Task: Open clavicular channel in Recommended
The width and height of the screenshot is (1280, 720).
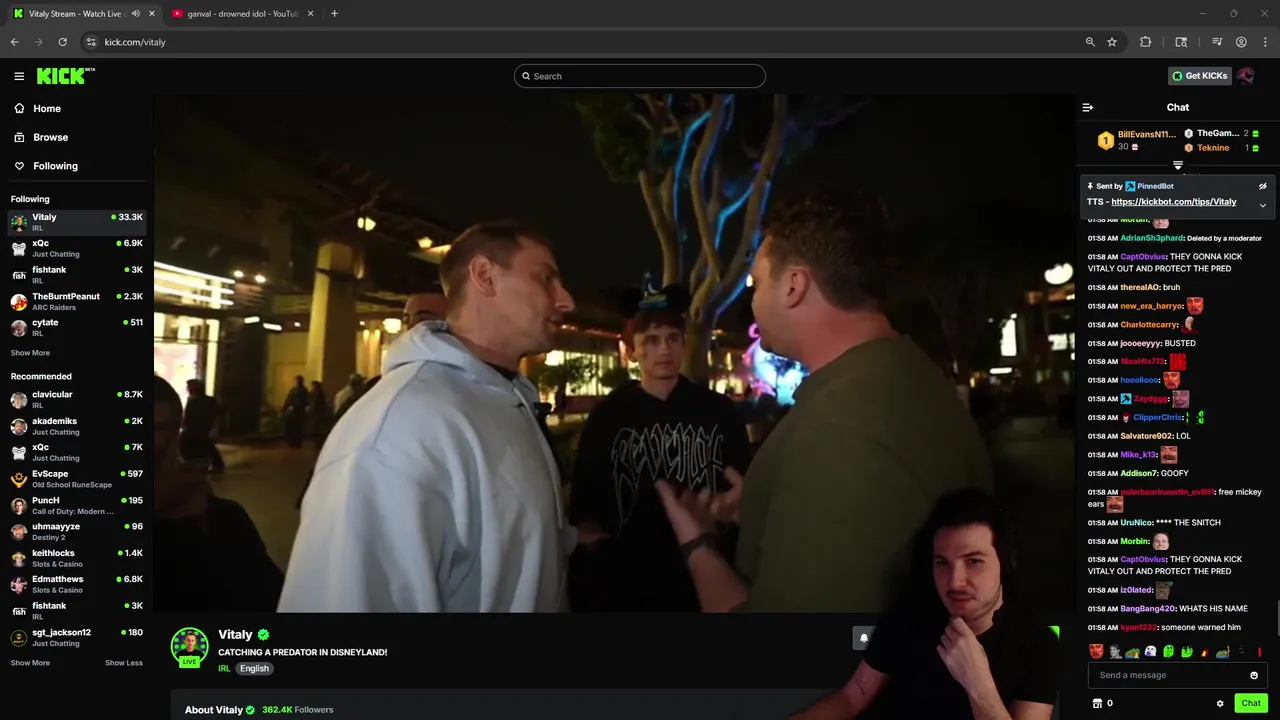Action: click(77, 399)
